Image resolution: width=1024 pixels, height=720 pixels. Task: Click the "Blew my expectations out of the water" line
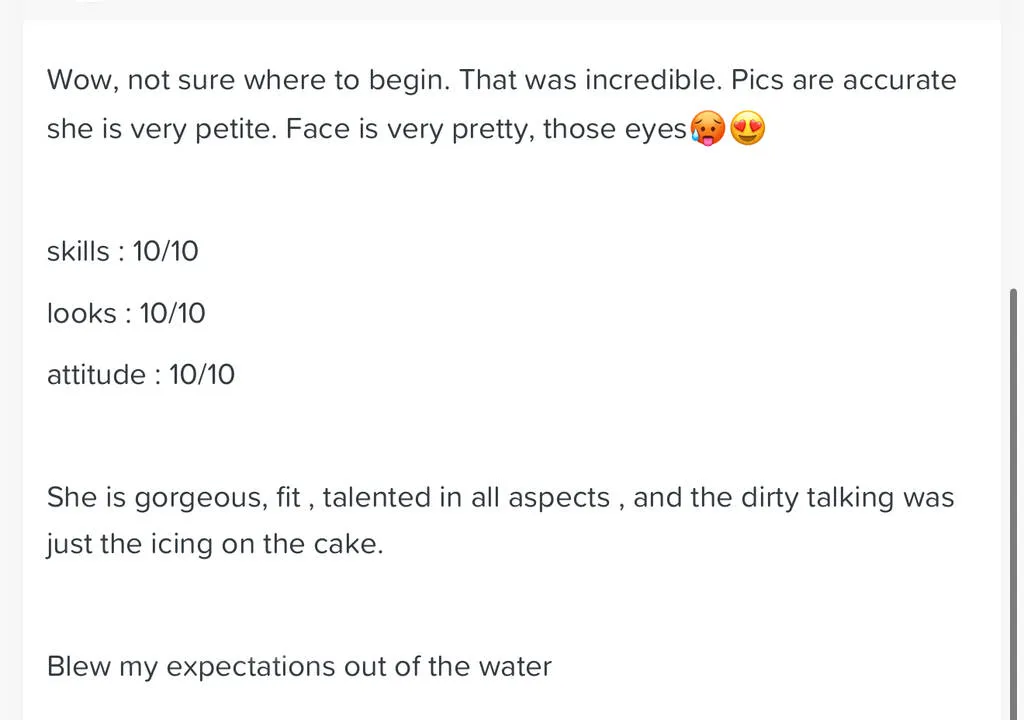[x=299, y=667]
